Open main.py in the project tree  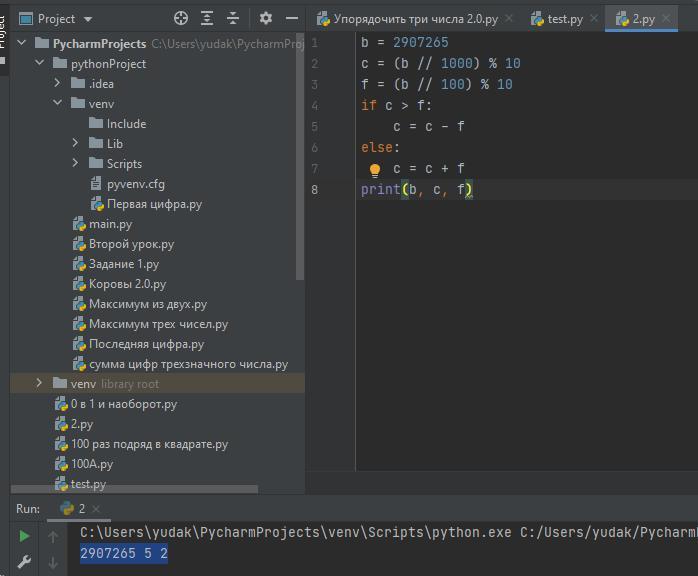pos(110,224)
